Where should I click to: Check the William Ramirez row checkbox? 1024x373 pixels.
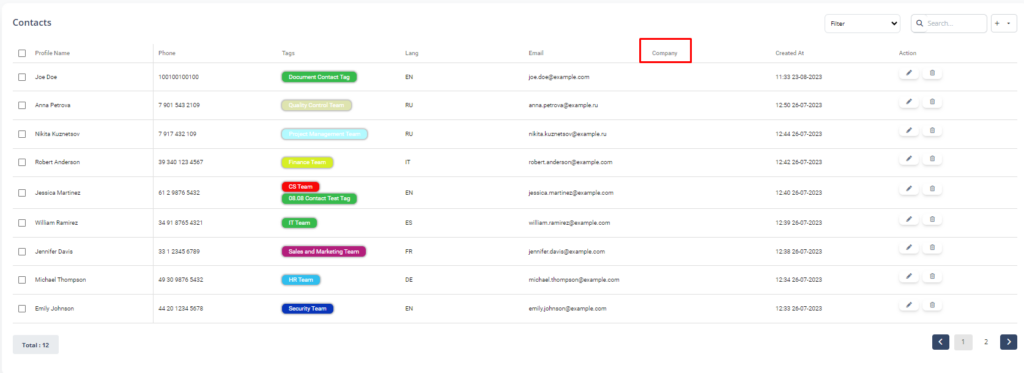[x=22, y=223]
